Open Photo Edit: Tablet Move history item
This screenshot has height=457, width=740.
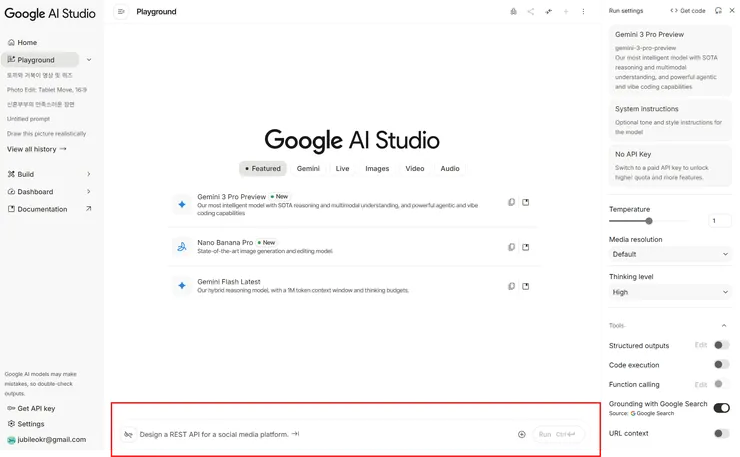[x=47, y=90]
